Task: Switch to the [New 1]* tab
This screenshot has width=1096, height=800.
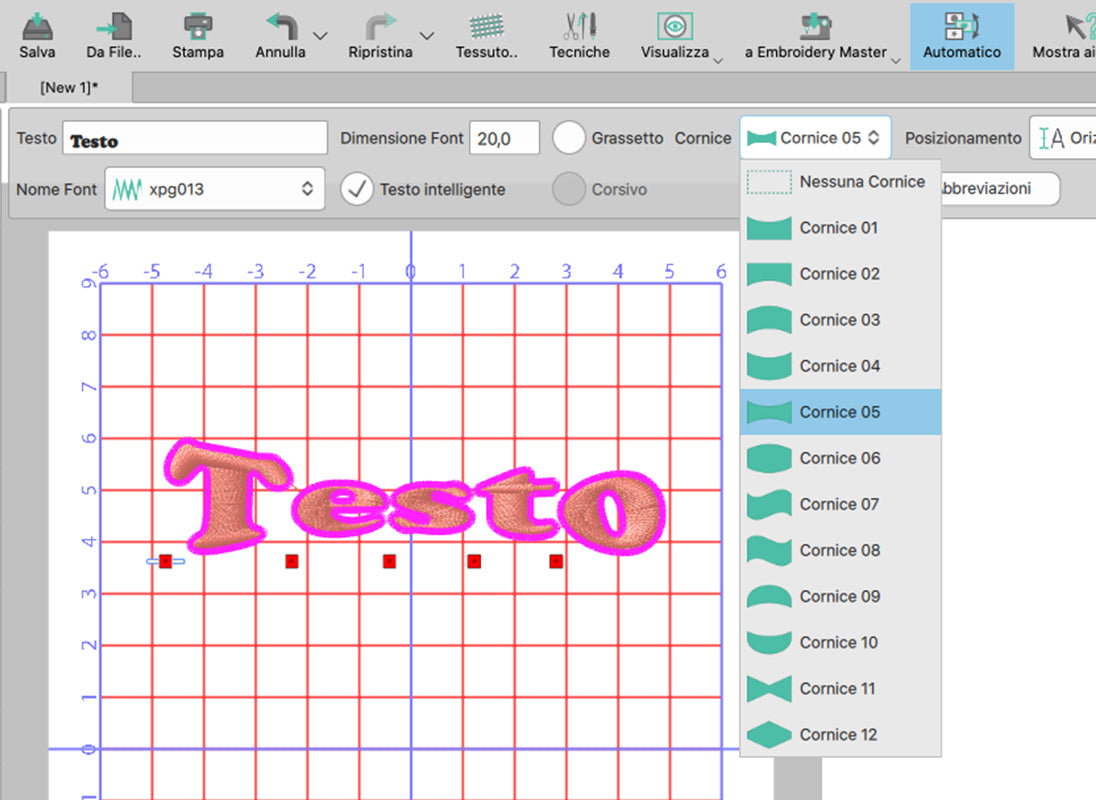Action: [x=67, y=87]
